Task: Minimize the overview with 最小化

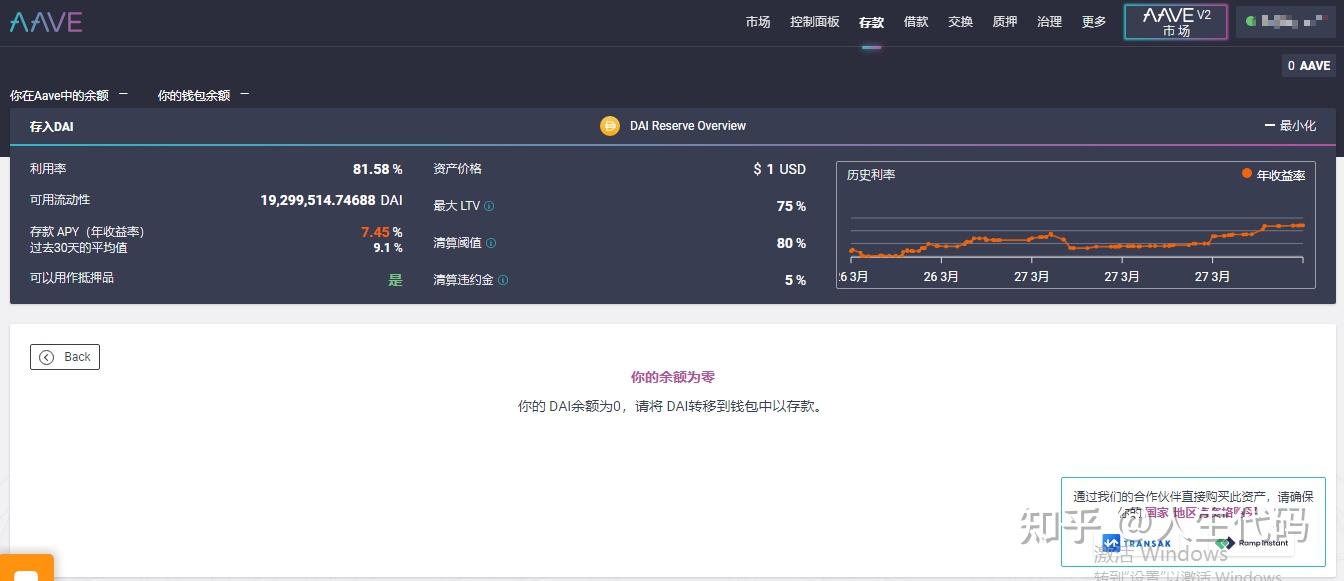Action: point(1290,126)
